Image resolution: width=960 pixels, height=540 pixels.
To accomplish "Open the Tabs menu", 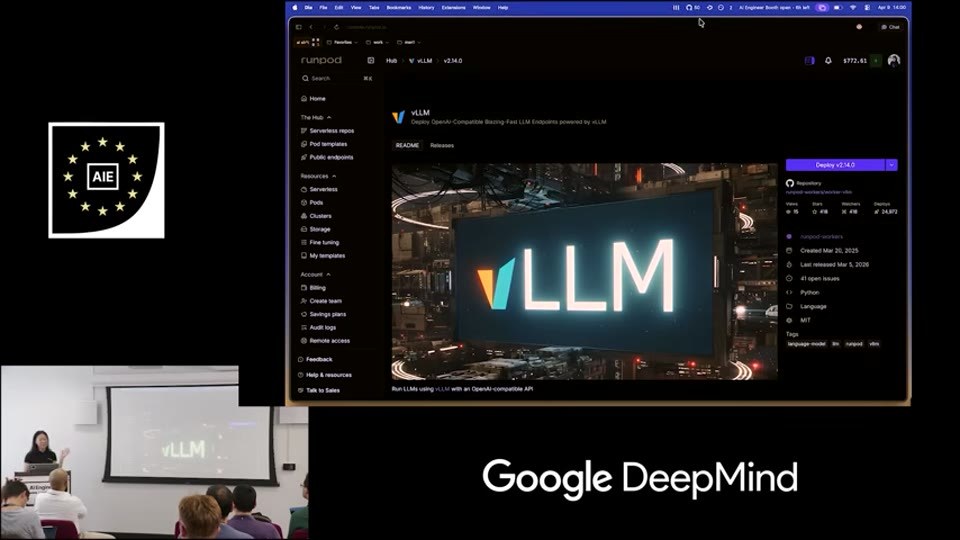I will pyautogui.click(x=374, y=7).
